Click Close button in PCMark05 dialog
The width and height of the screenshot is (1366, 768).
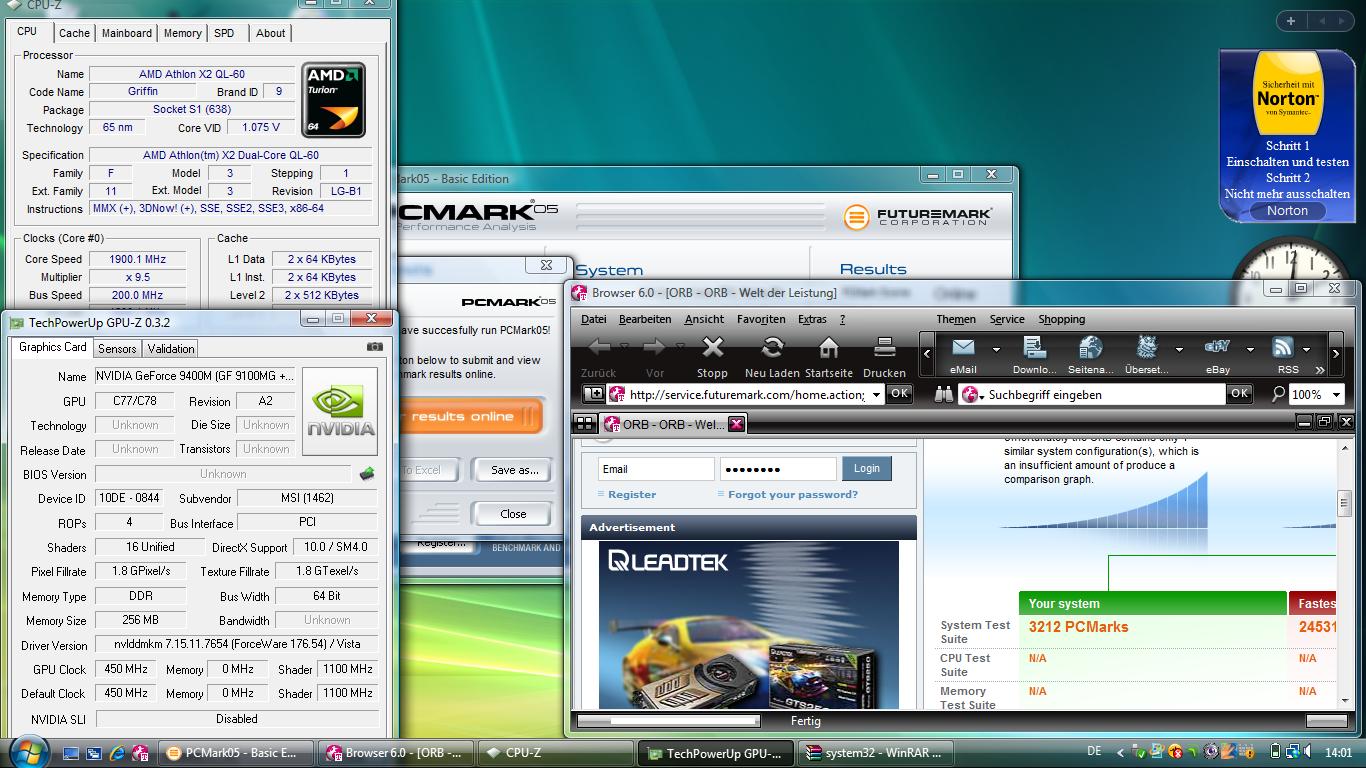tap(513, 513)
